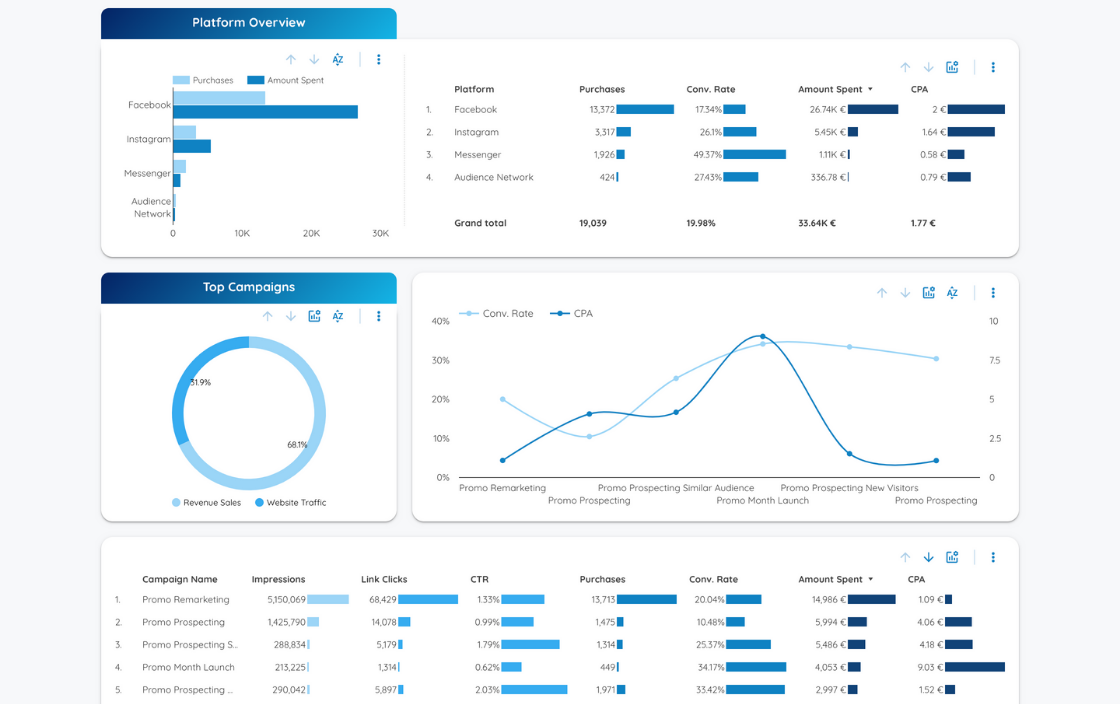Click drill down arrow in Top Campaigns donut panel
This screenshot has height=704, width=1120.
pos(291,316)
